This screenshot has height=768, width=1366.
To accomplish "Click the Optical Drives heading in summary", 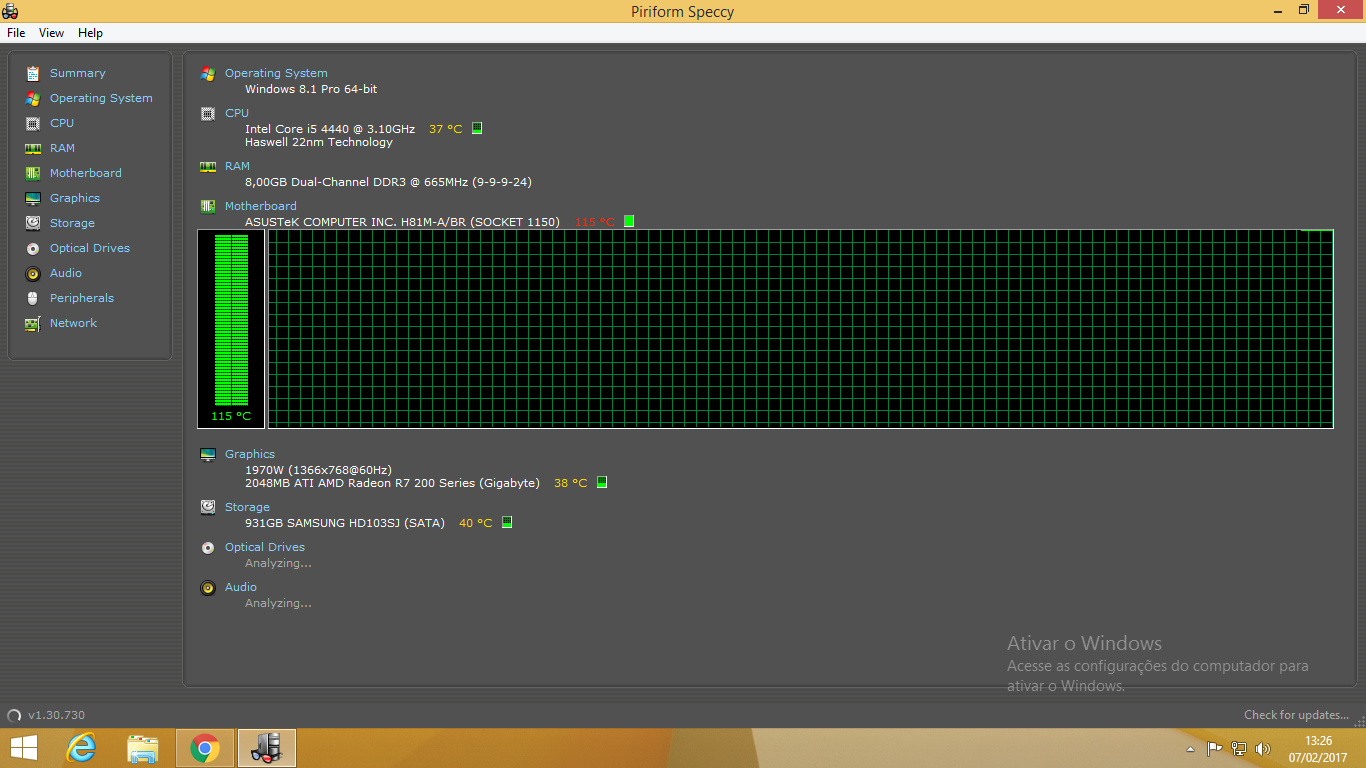I will (x=265, y=547).
